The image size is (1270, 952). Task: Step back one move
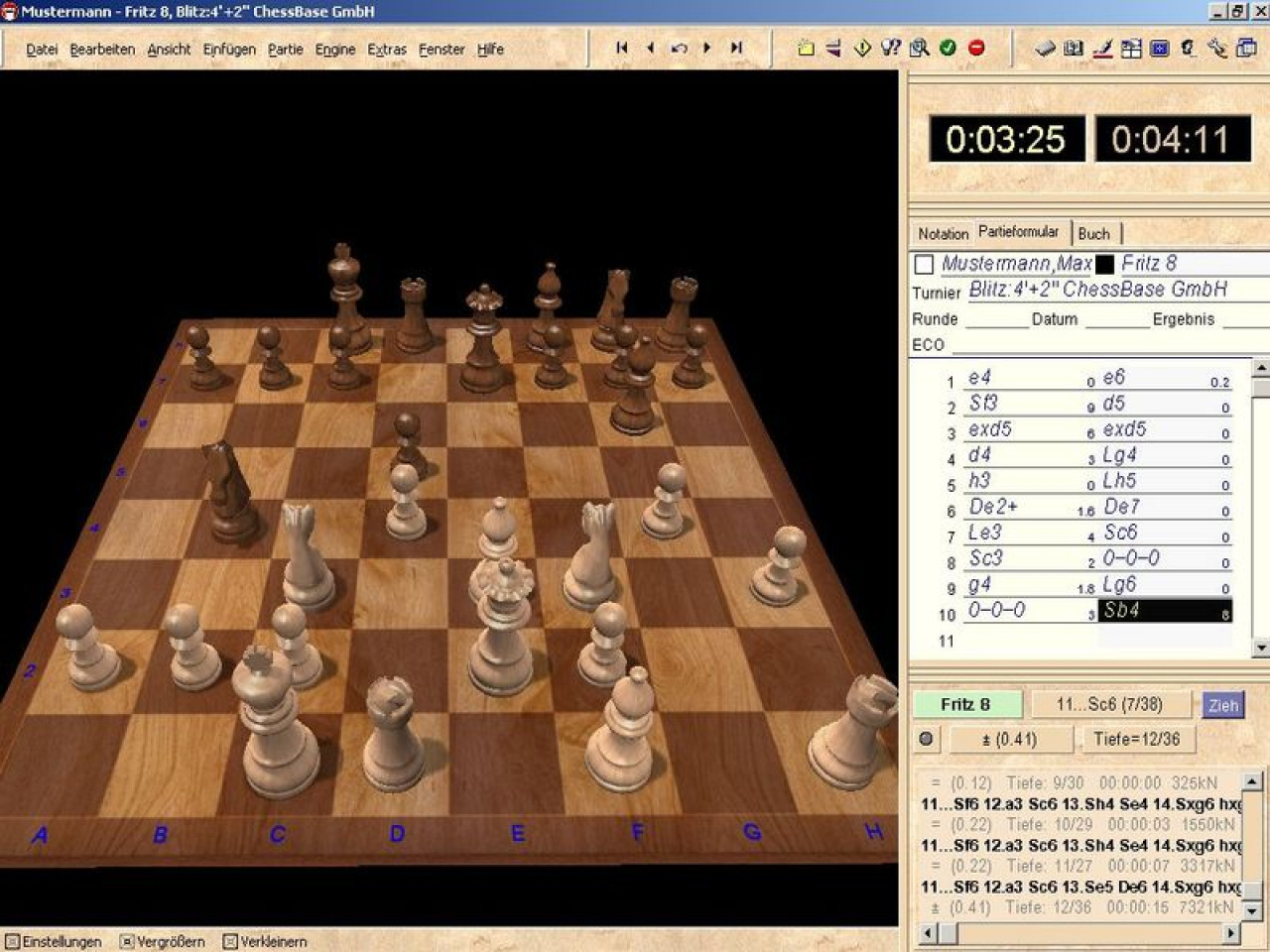coord(650,48)
